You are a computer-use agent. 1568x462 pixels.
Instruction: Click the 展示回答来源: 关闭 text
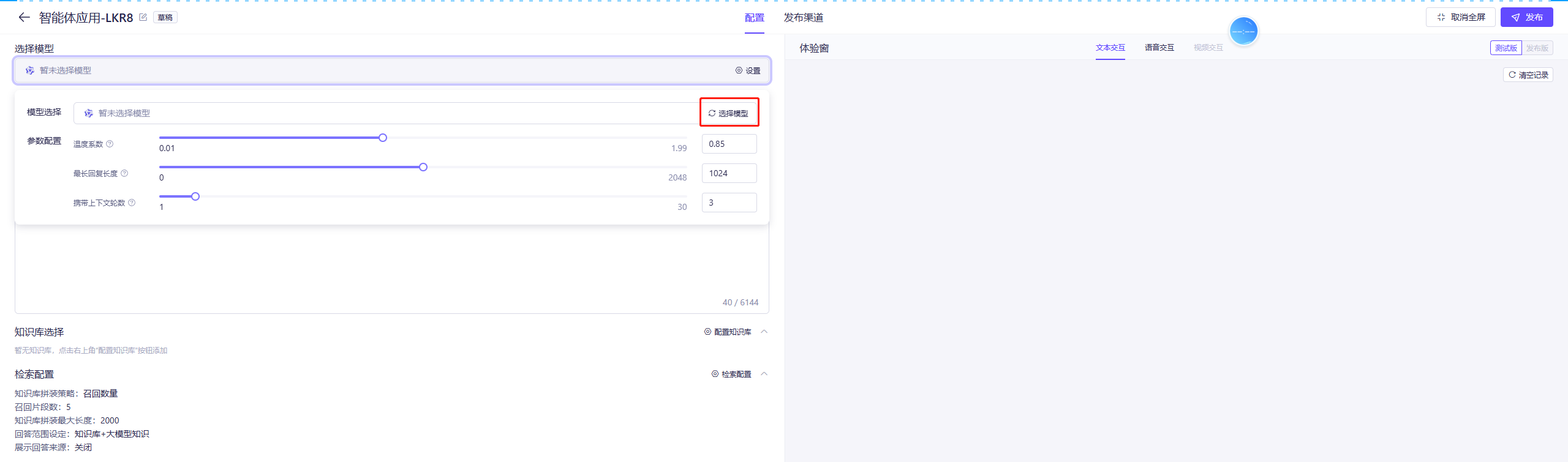[x=53, y=447]
